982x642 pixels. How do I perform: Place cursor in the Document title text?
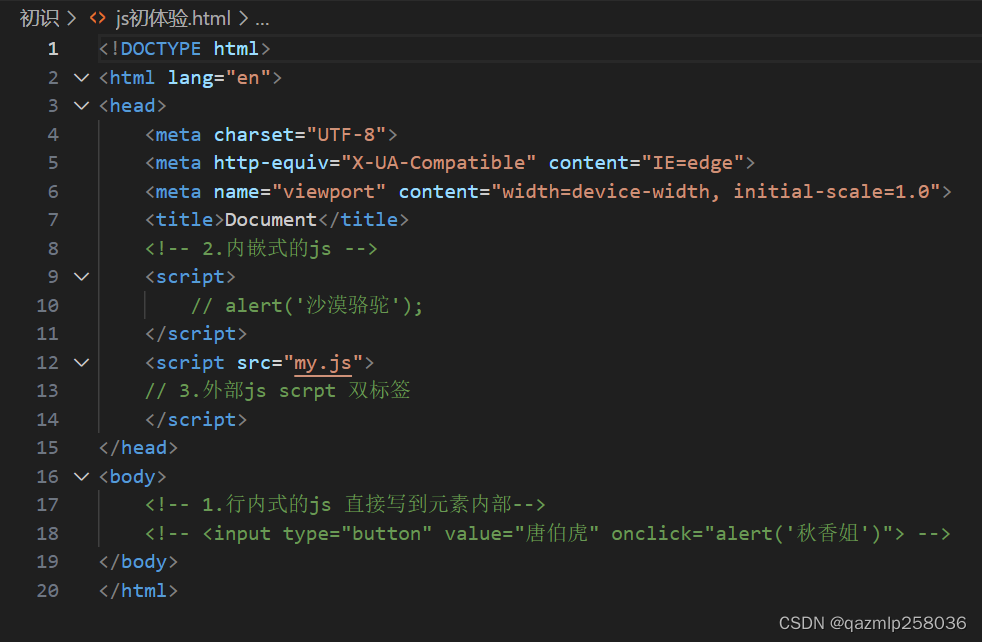pyautogui.click(x=271, y=220)
